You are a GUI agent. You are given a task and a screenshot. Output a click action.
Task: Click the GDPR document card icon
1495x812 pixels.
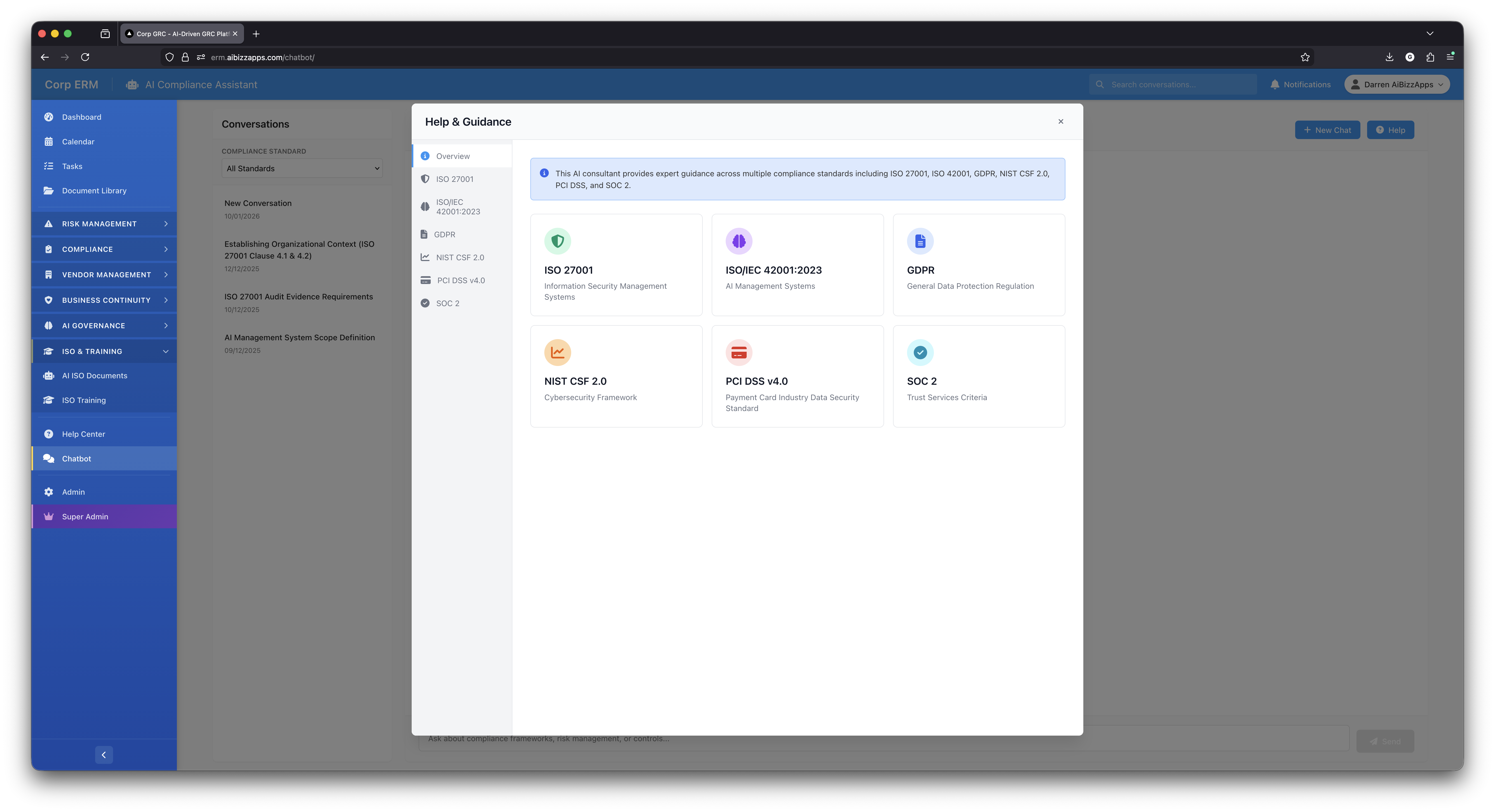click(920, 241)
